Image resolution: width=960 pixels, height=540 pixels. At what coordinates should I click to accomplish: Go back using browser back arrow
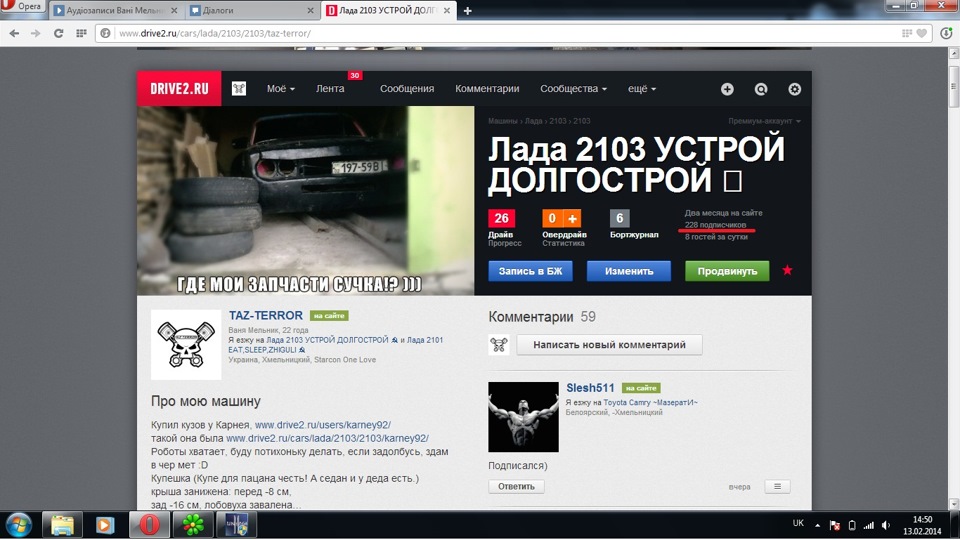point(14,33)
